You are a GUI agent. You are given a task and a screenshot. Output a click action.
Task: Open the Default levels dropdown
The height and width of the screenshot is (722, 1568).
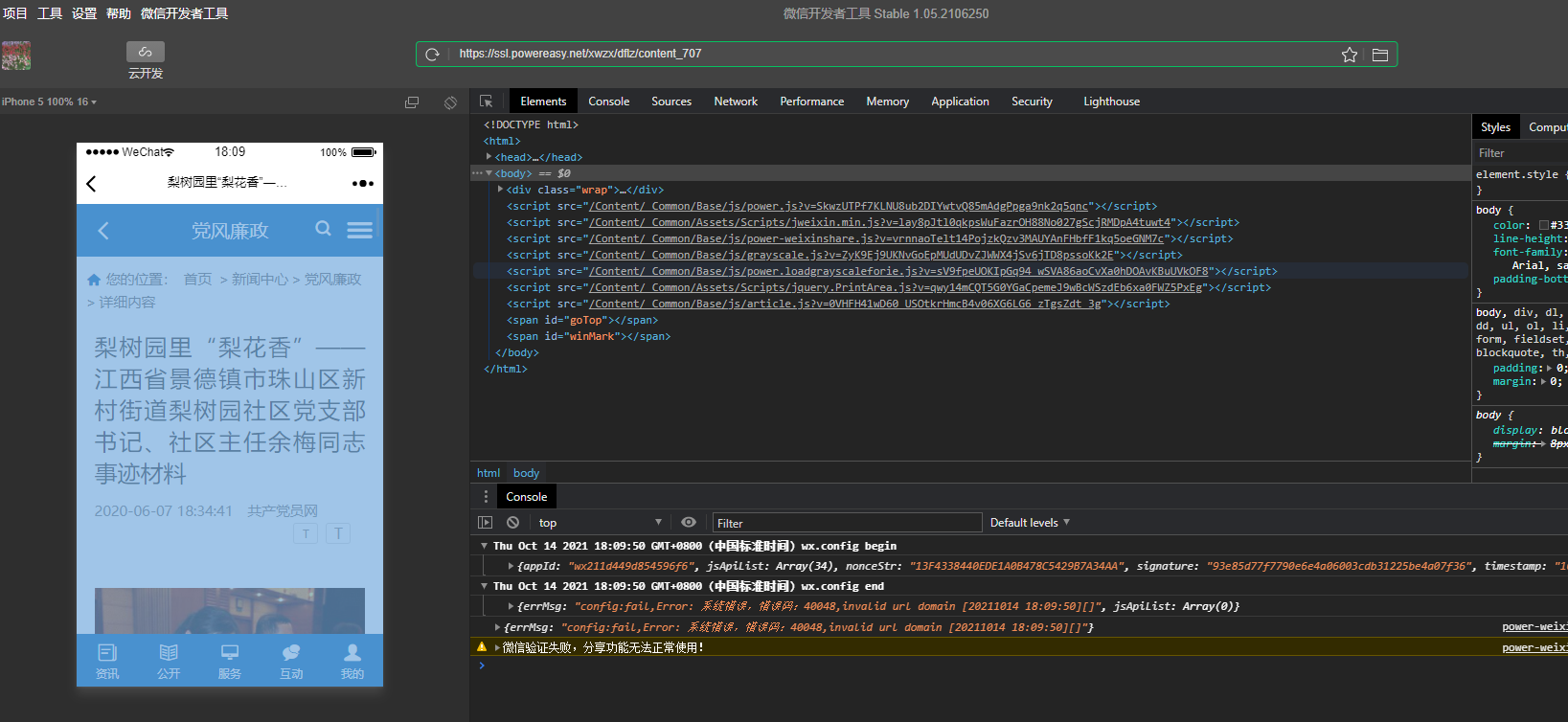tap(1029, 523)
